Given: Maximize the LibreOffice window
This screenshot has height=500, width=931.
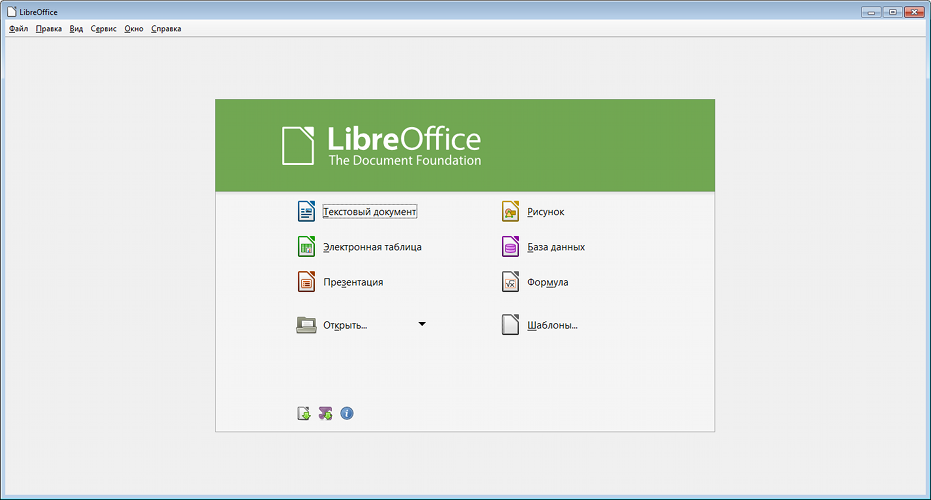Looking at the screenshot, I should point(892,12).
